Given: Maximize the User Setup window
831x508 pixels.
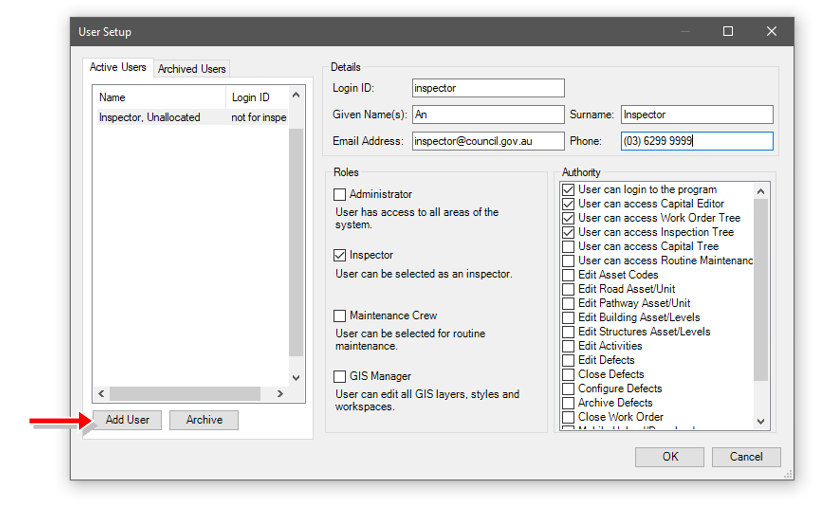Looking at the screenshot, I should [x=728, y=32].
